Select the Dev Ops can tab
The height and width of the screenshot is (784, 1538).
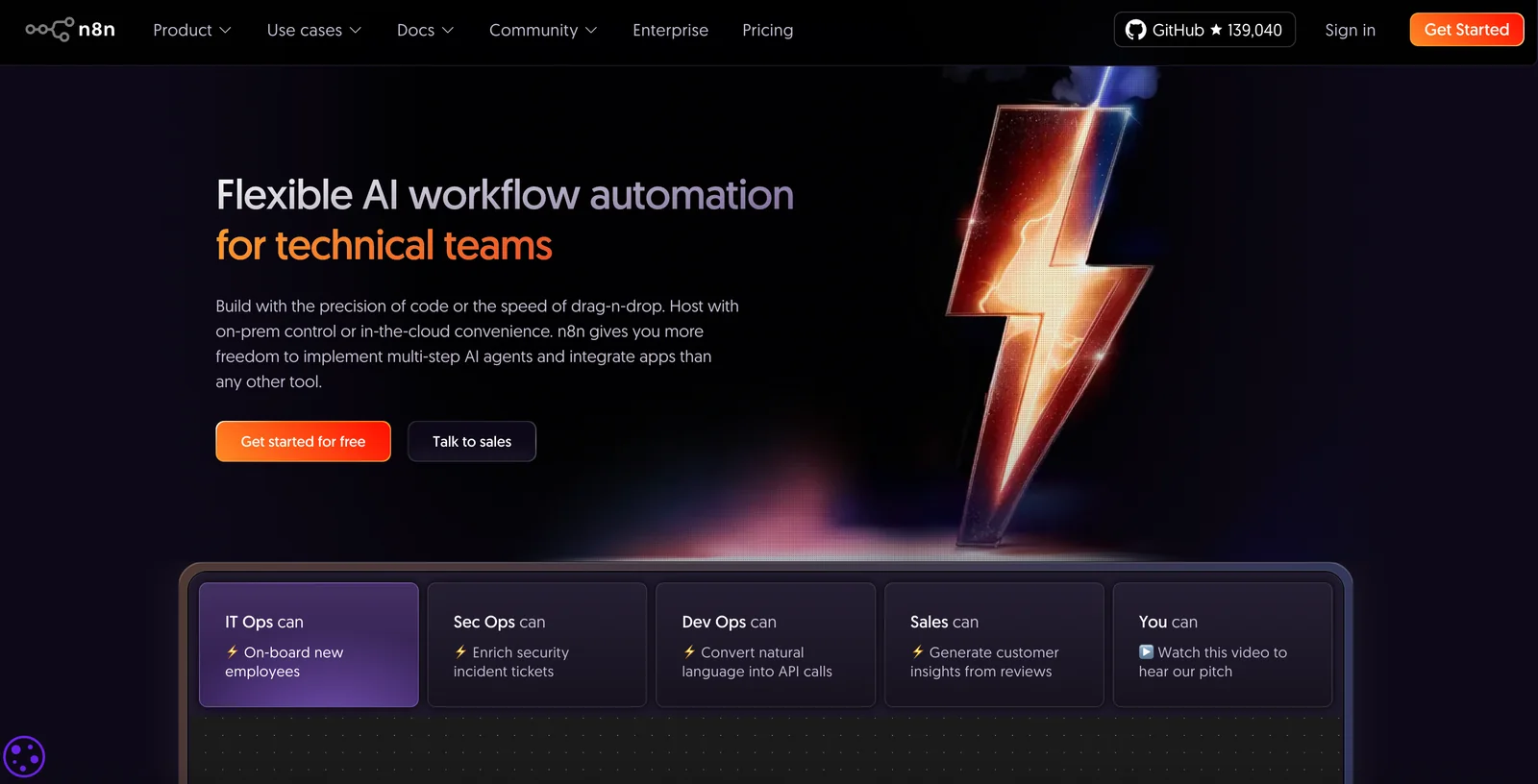point(765,645)
